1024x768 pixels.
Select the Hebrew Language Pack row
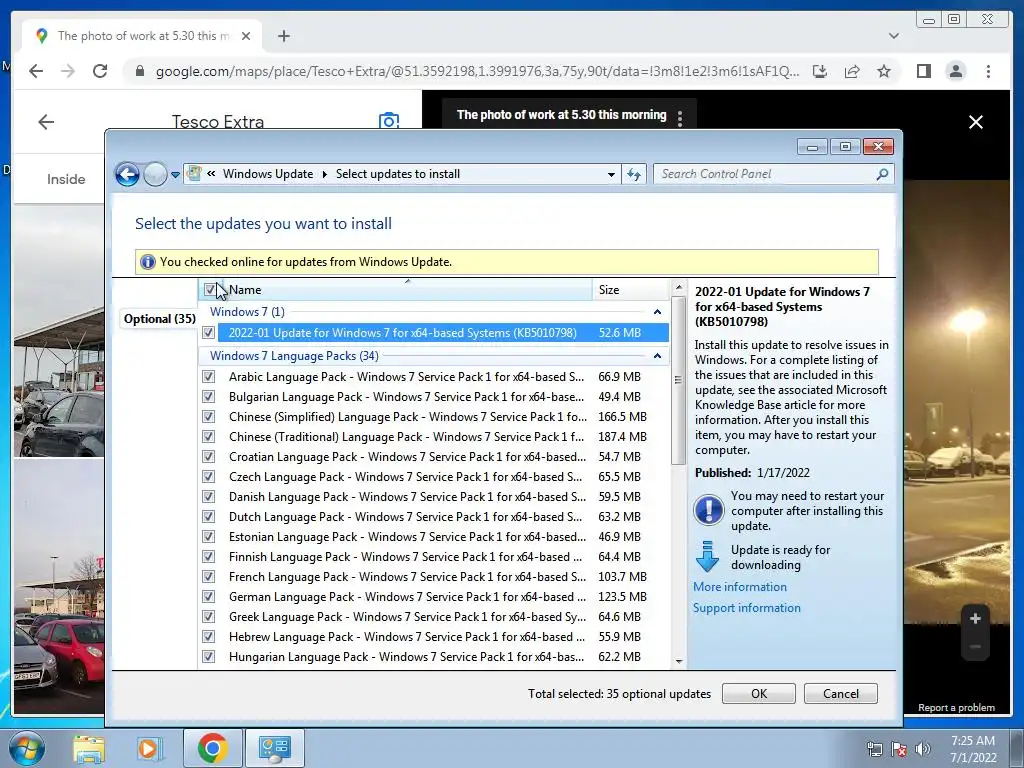click(x=434, y=637)
